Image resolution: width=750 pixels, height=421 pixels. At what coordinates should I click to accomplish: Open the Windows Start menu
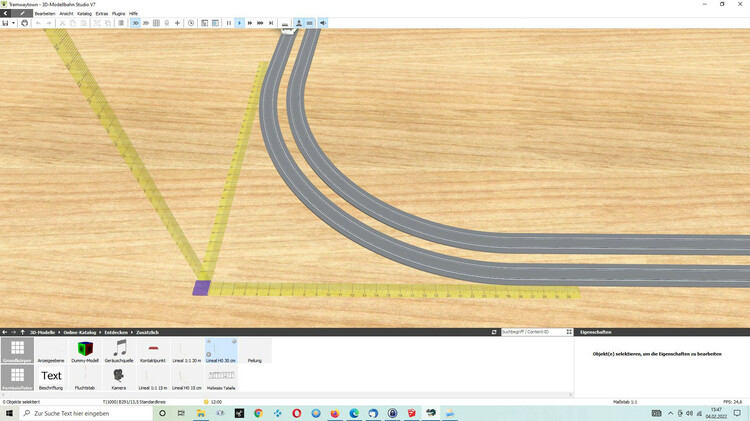pos(9,413)
